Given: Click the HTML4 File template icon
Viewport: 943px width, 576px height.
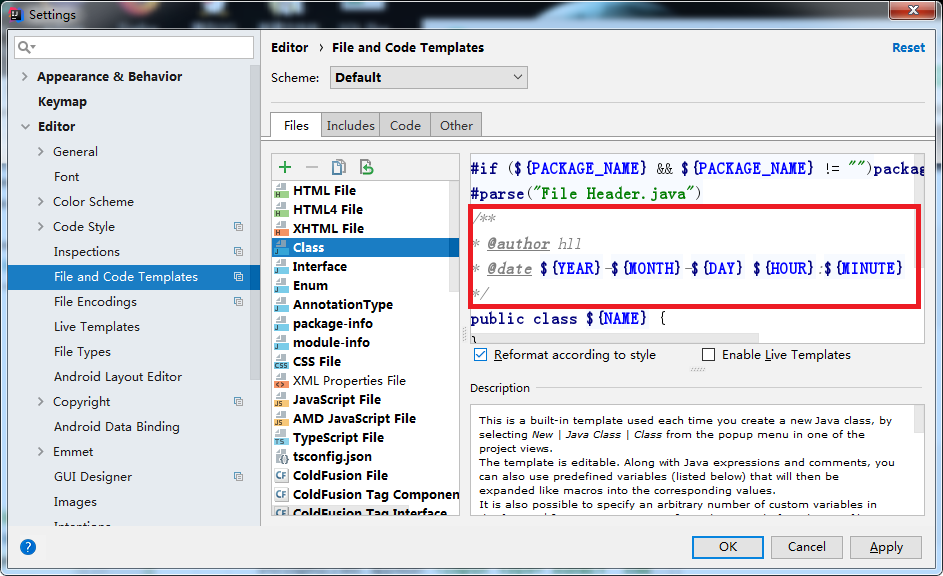Looking at the screenshot, I should point(281,210).
